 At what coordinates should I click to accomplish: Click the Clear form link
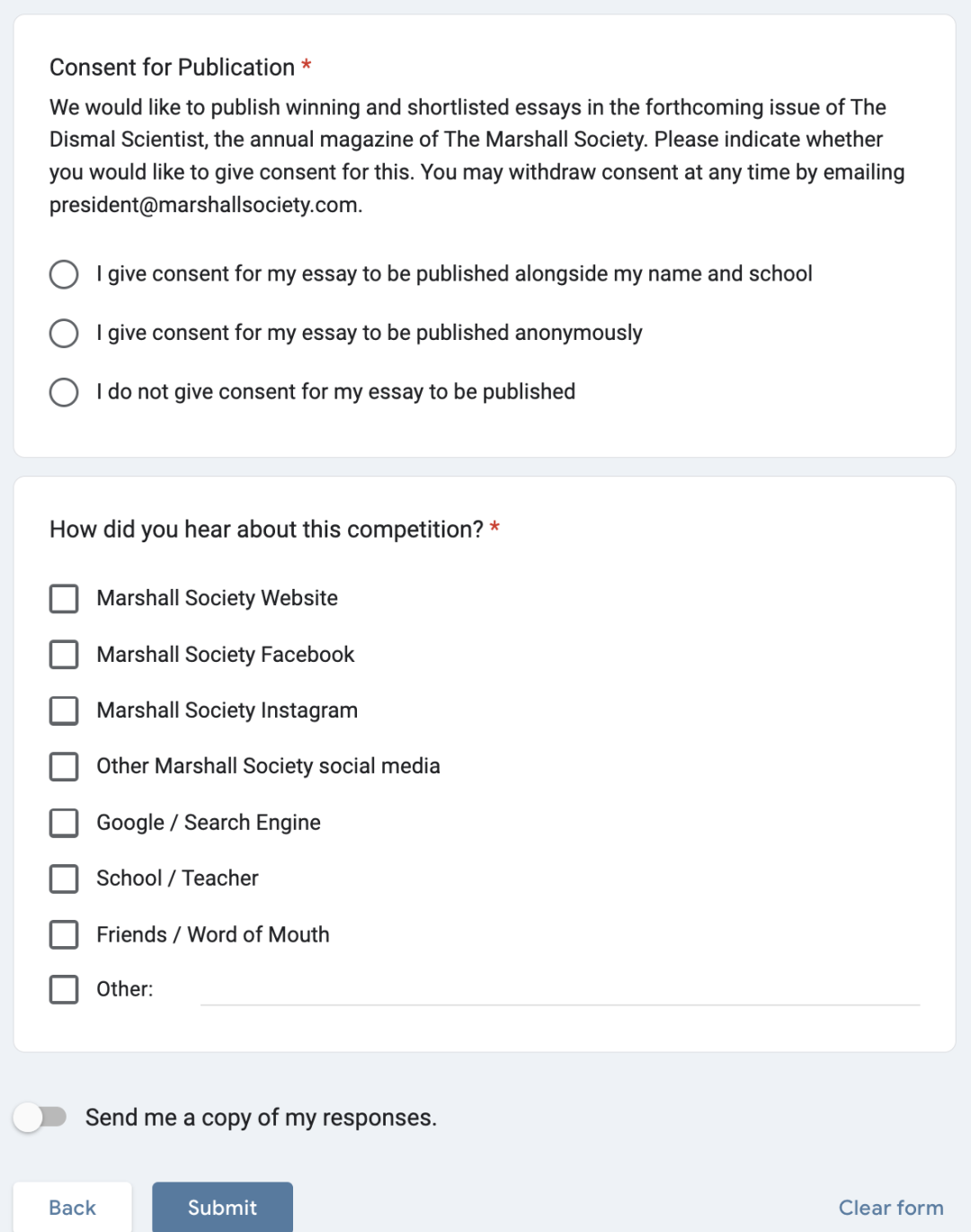890,1208
